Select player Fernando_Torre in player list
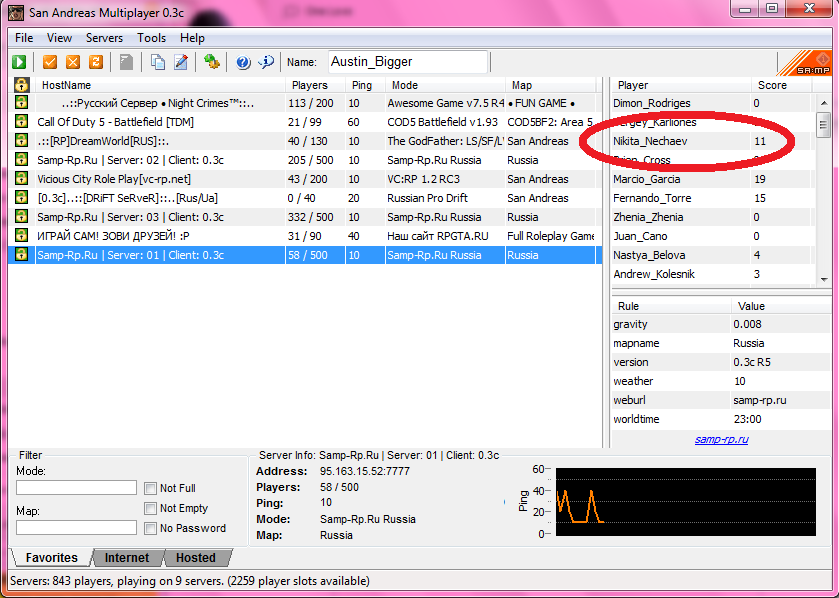The height and width of the screenshot is (598, 839). (714, 198)
